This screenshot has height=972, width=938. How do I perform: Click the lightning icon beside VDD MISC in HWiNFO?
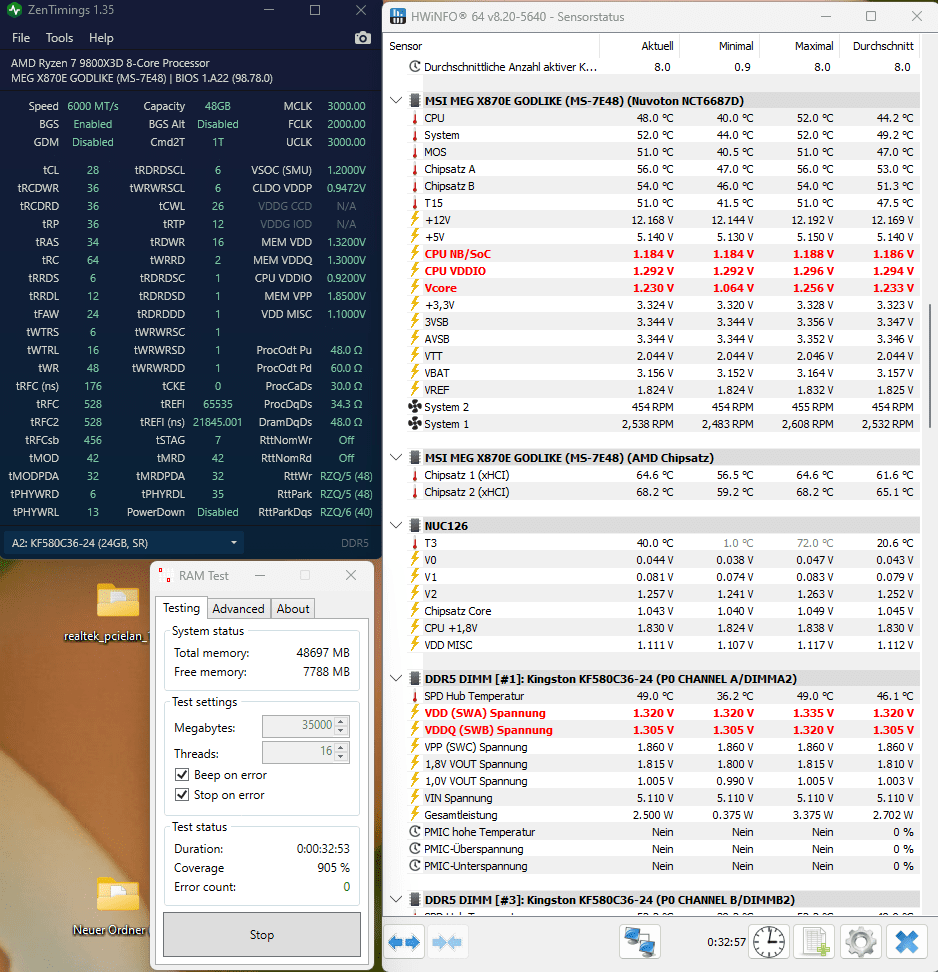(x=415, y=645)
